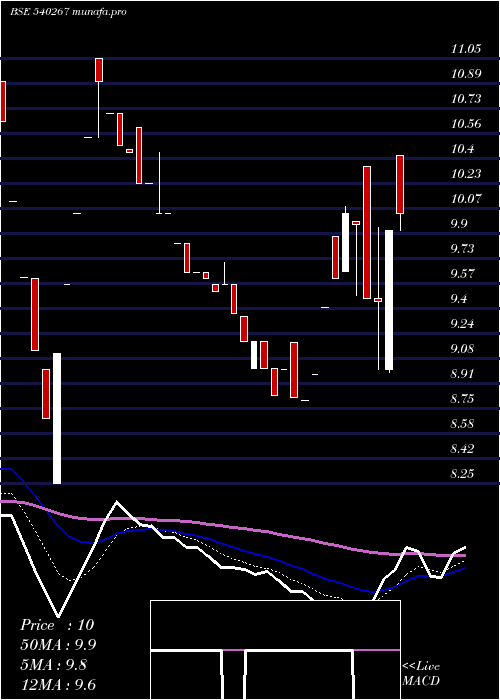
Task: Click the Price : 10 readout
Action: point(57,625)
